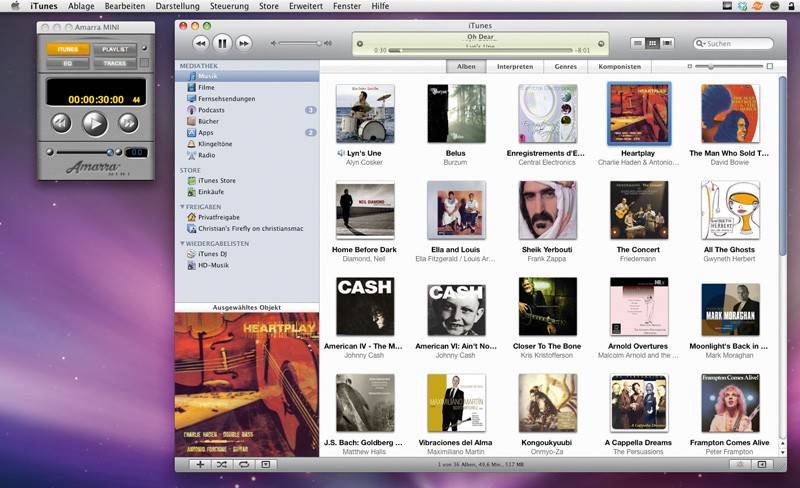800x488 pixels.
Task: Select Musik in the Mediathek sidebar
Action: (x=247, y=76)
